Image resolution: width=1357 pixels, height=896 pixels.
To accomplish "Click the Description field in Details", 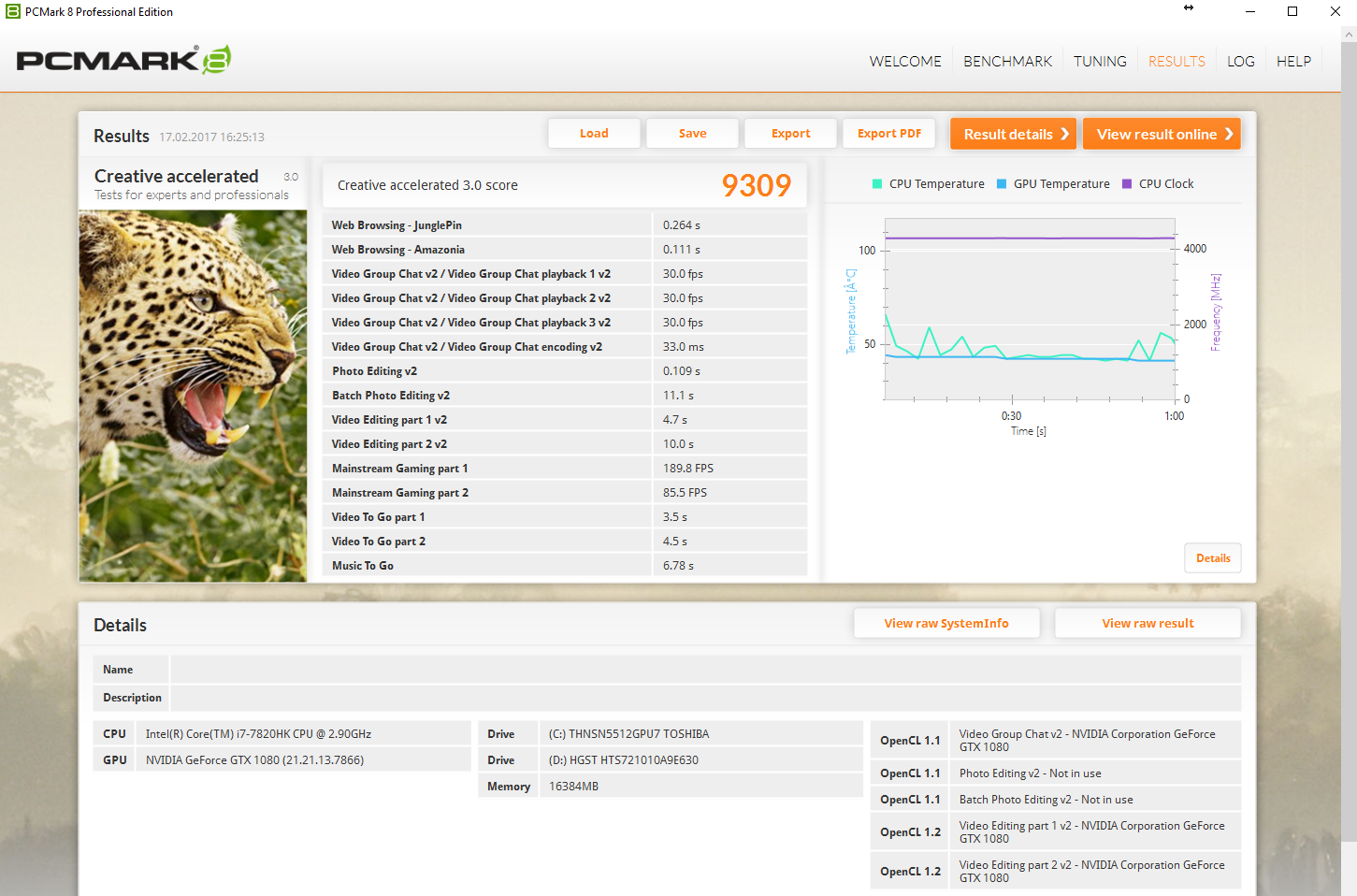I will click(x=705, y=698).
